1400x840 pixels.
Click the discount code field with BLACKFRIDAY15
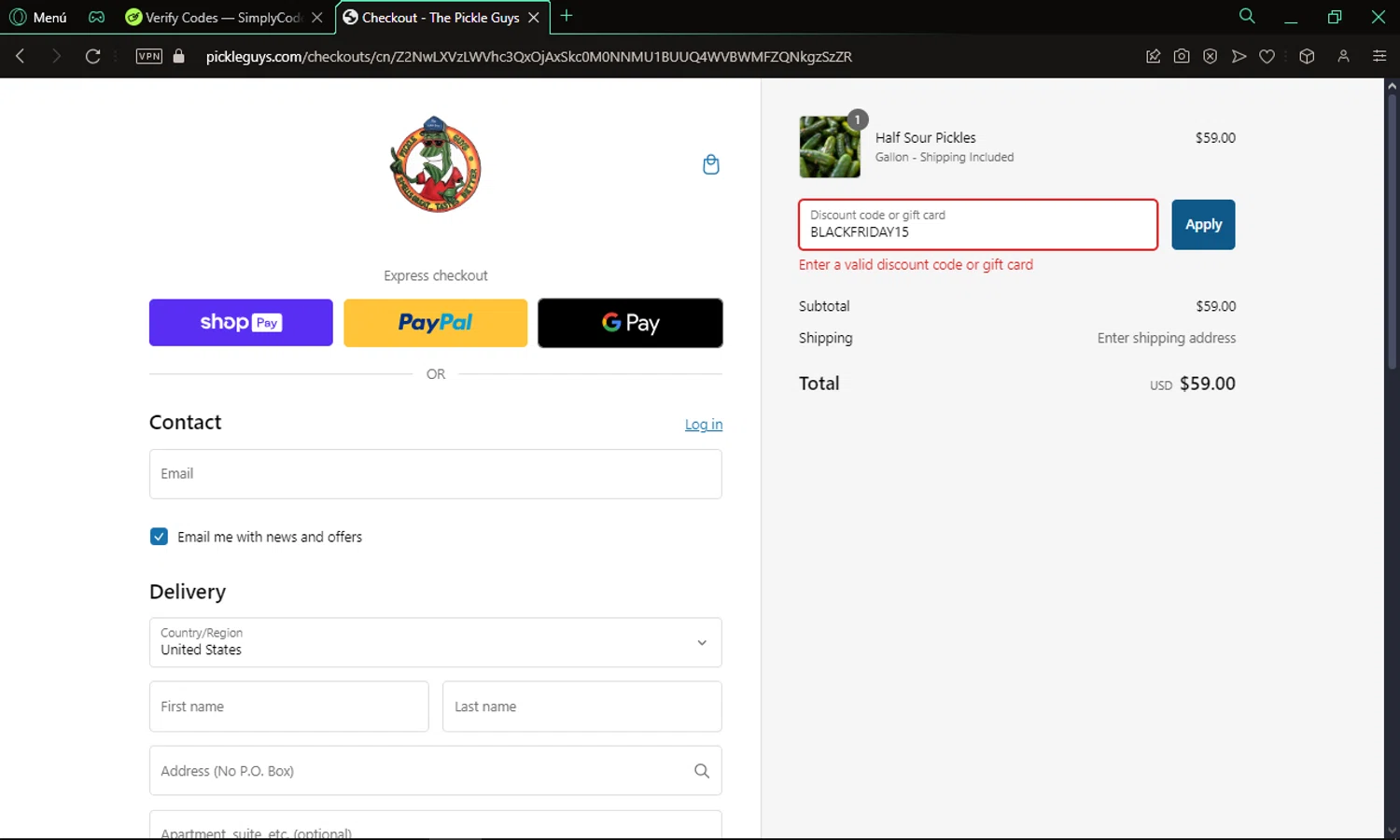coord(978,224)
